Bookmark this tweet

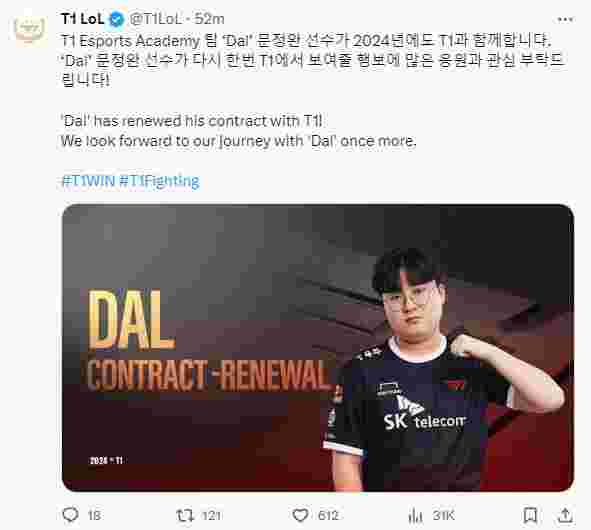click(x=530, y=515)
